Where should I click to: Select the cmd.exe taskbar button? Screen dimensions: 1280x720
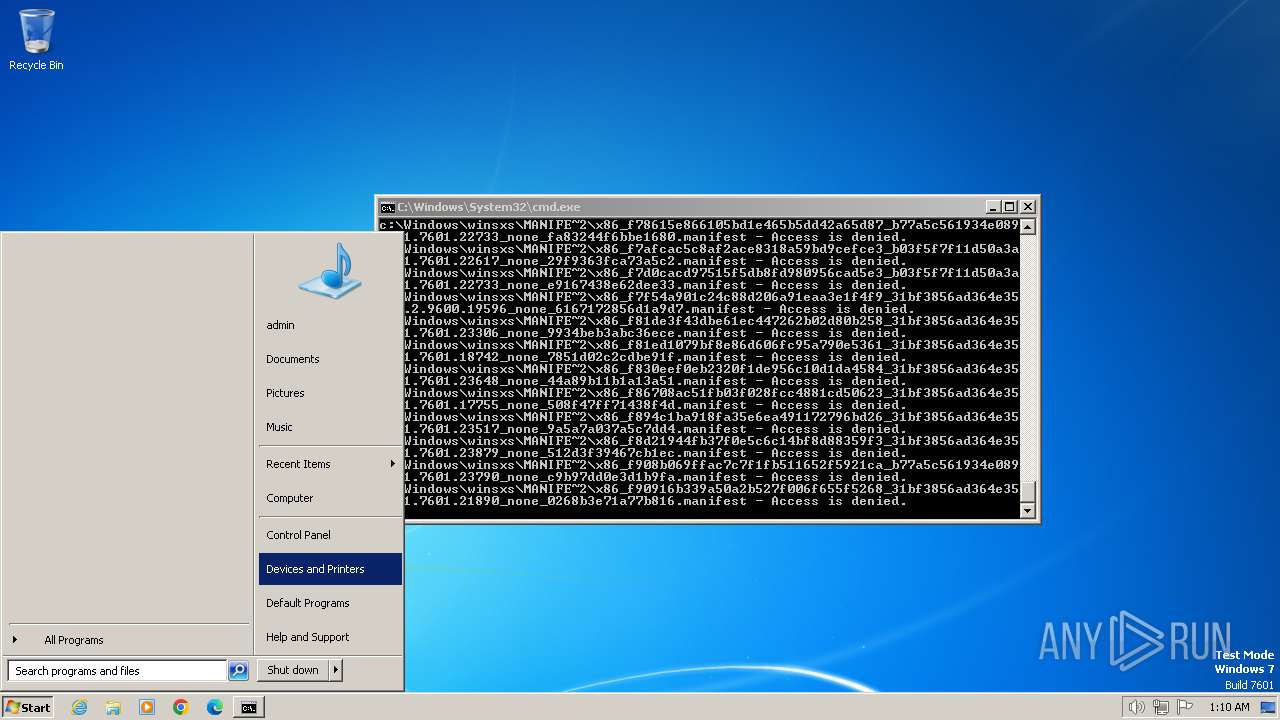[x=248, y=707]
